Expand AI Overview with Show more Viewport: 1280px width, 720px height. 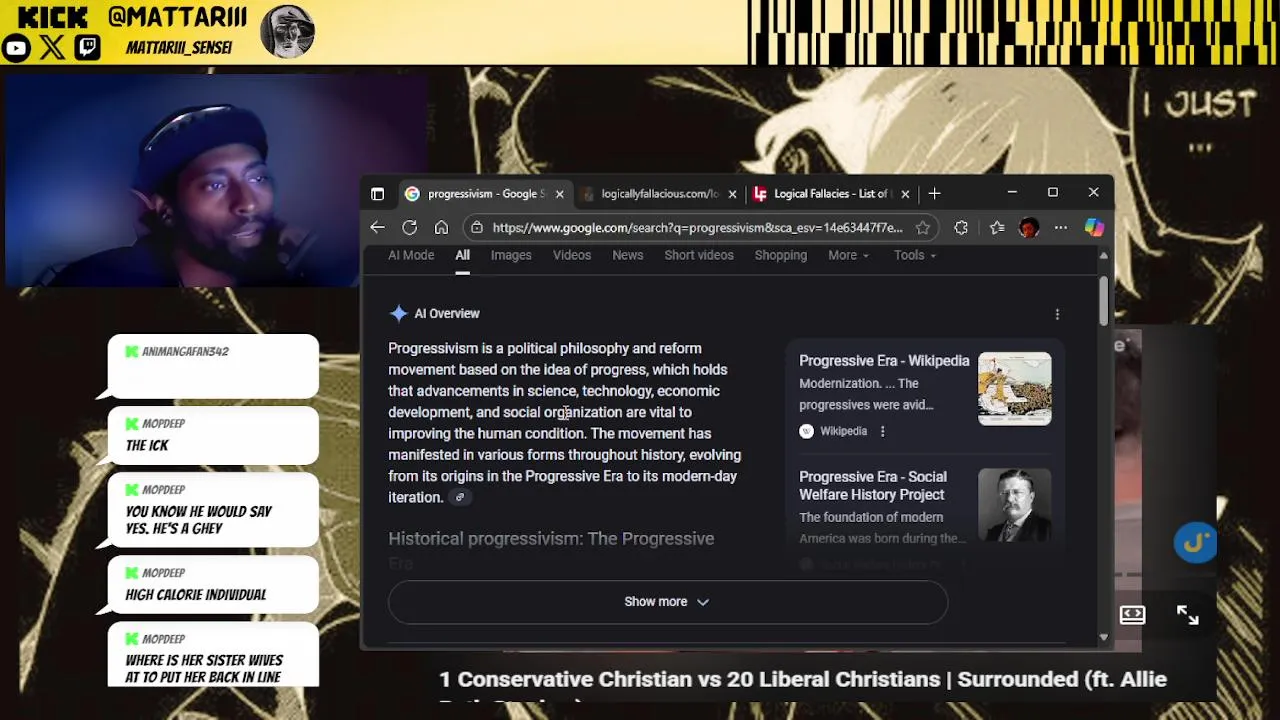pos(667,602)
